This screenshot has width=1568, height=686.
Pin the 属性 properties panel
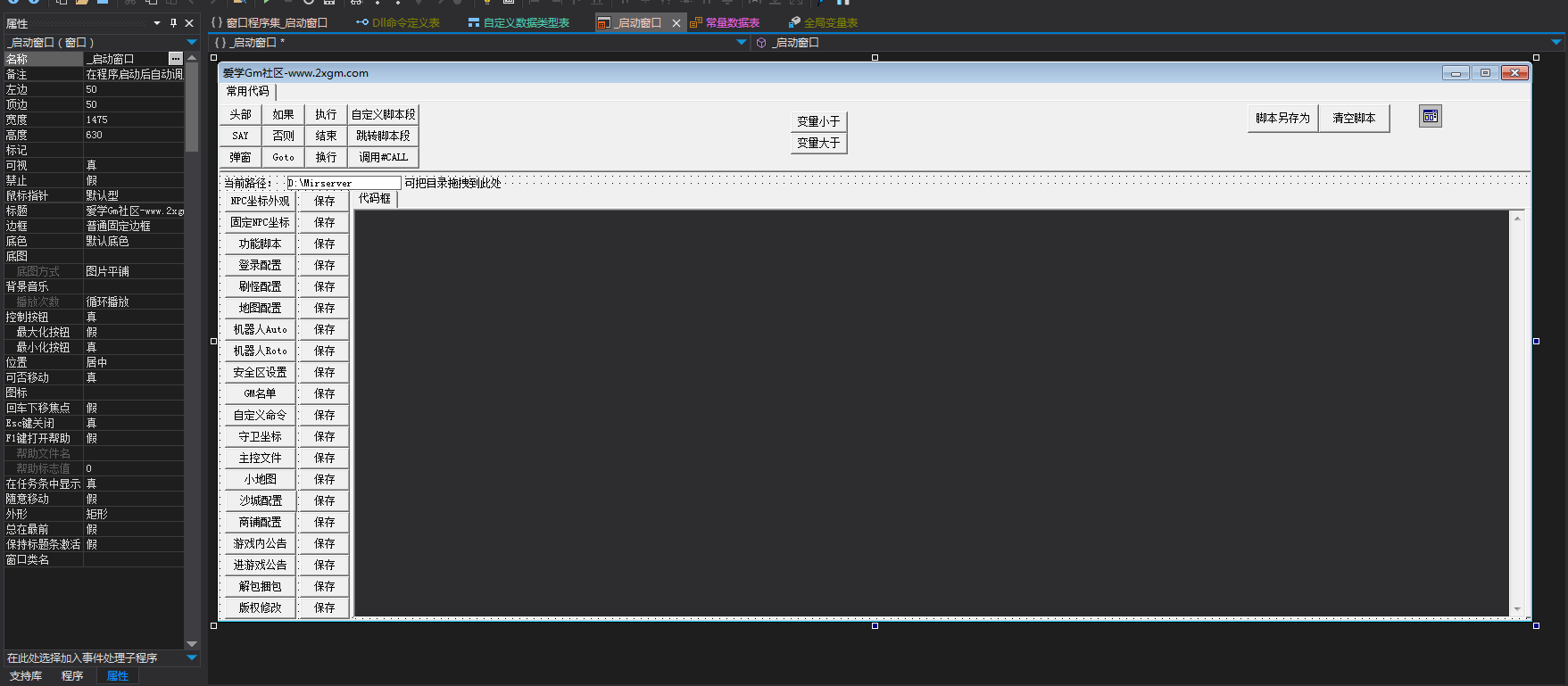tap(173, 23)
